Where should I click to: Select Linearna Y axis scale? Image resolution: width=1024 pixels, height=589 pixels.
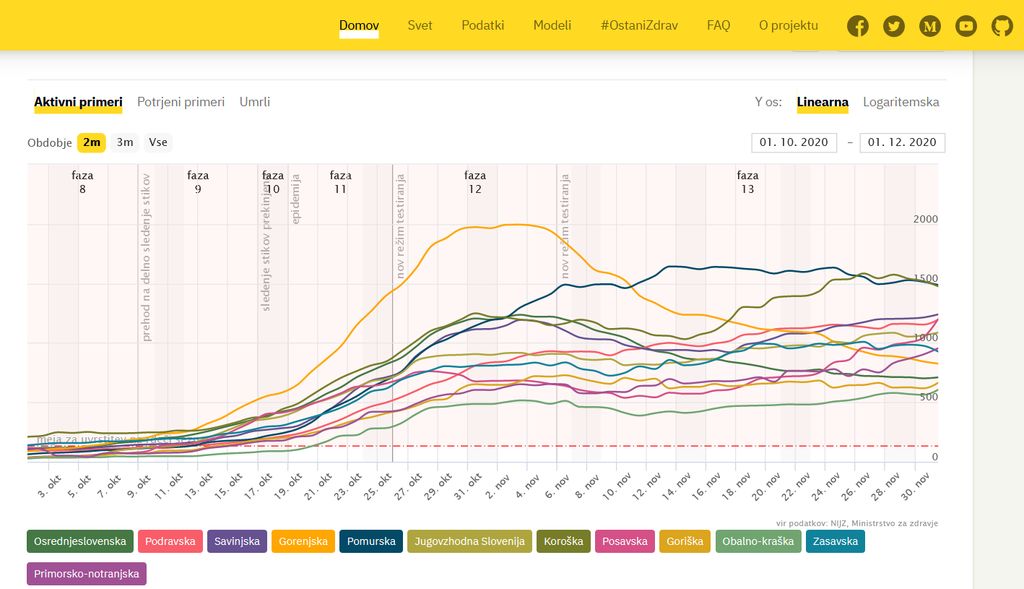click(822, 102)
